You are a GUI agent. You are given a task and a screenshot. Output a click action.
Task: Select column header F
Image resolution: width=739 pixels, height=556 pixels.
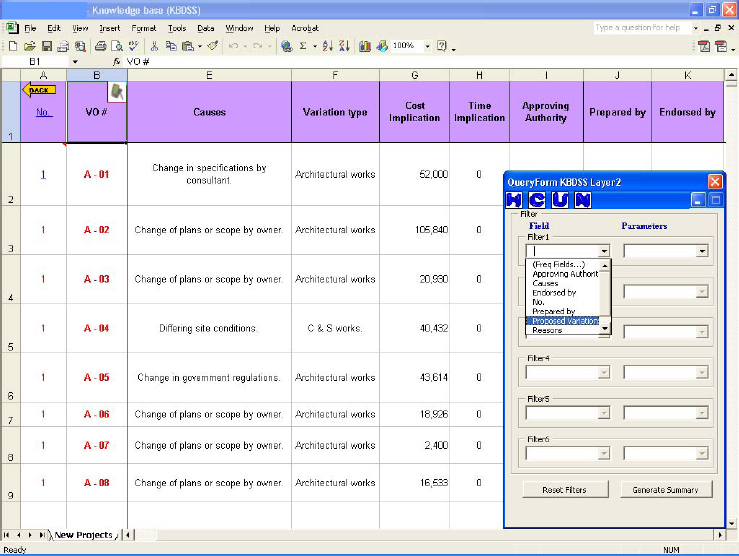[335, 75]
